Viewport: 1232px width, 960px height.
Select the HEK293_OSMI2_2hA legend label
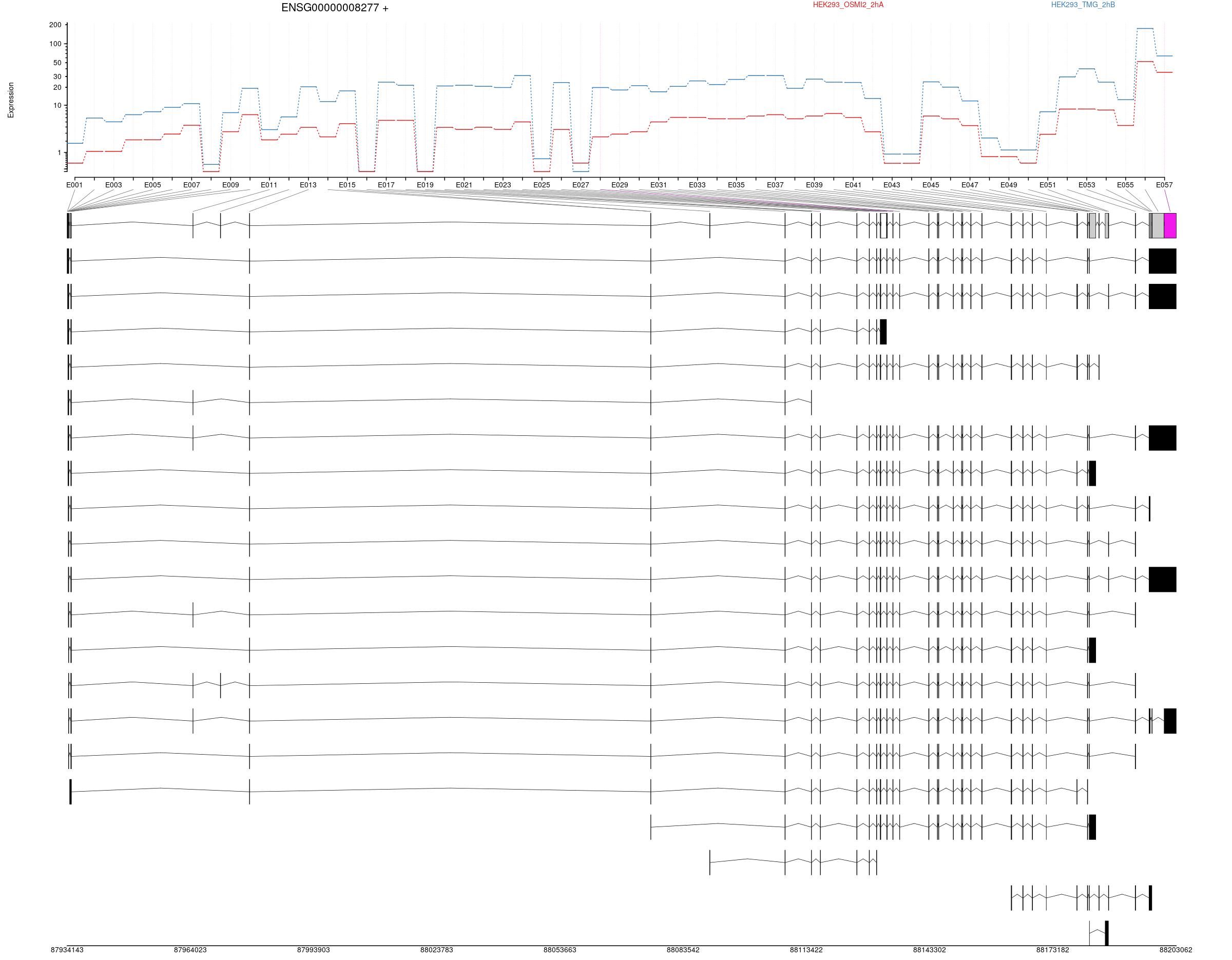(848, 5)
